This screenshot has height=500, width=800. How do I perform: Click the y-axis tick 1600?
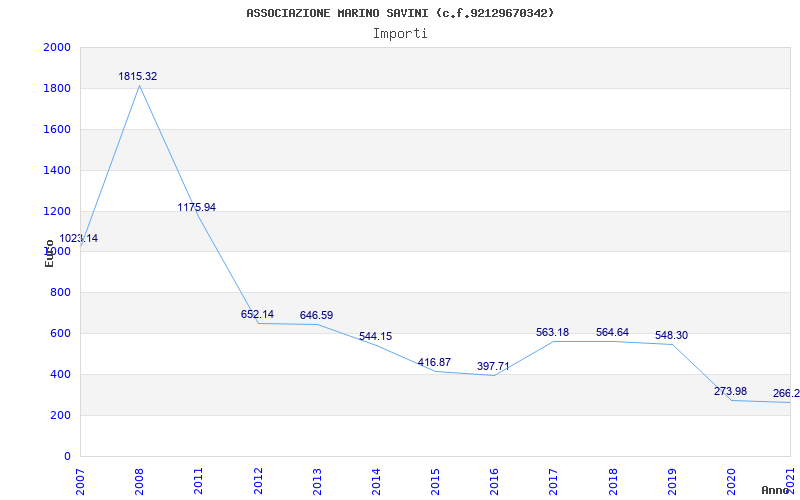click(57, 130)
